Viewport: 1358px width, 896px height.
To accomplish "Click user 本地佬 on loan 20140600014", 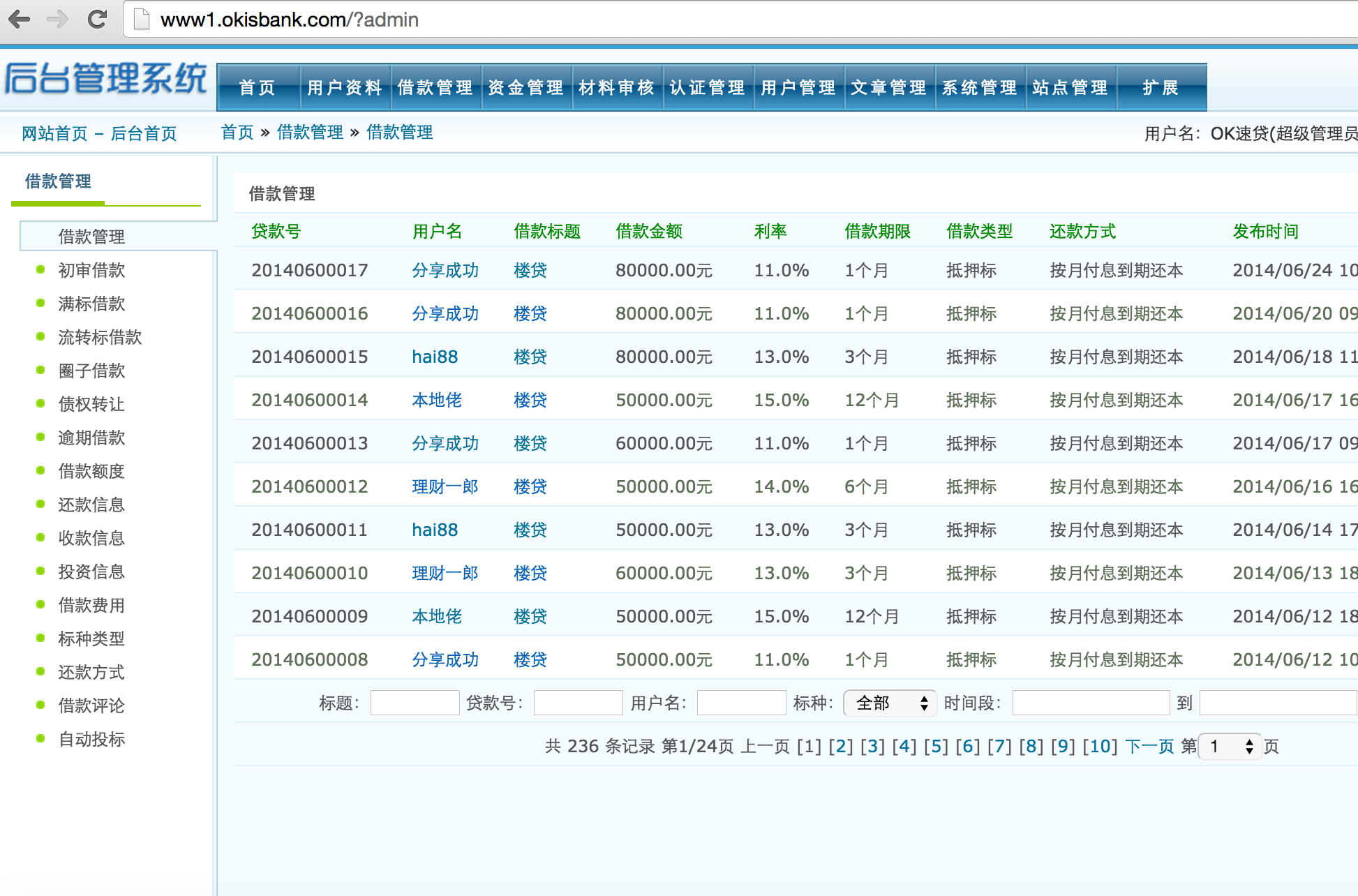I will click(x=437, y=400).
